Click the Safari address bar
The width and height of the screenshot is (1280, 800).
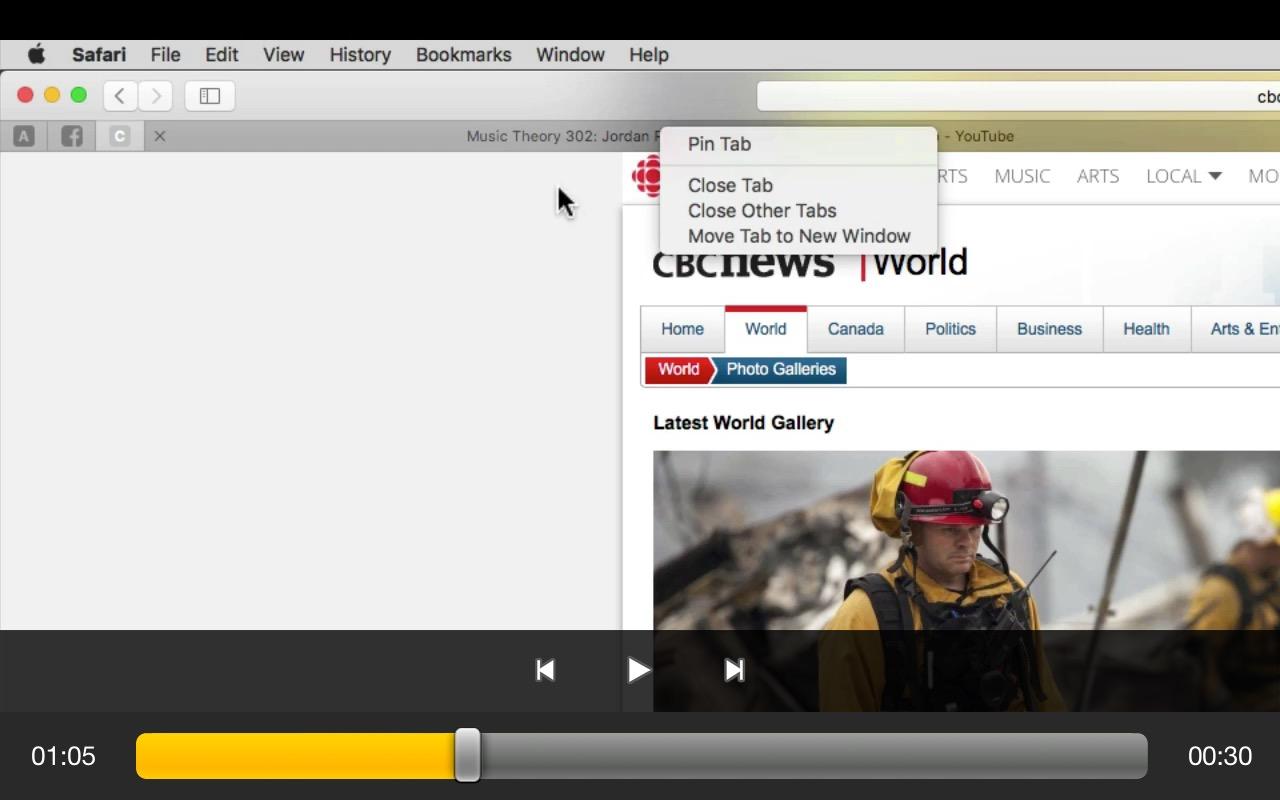tap(1018, 96)
